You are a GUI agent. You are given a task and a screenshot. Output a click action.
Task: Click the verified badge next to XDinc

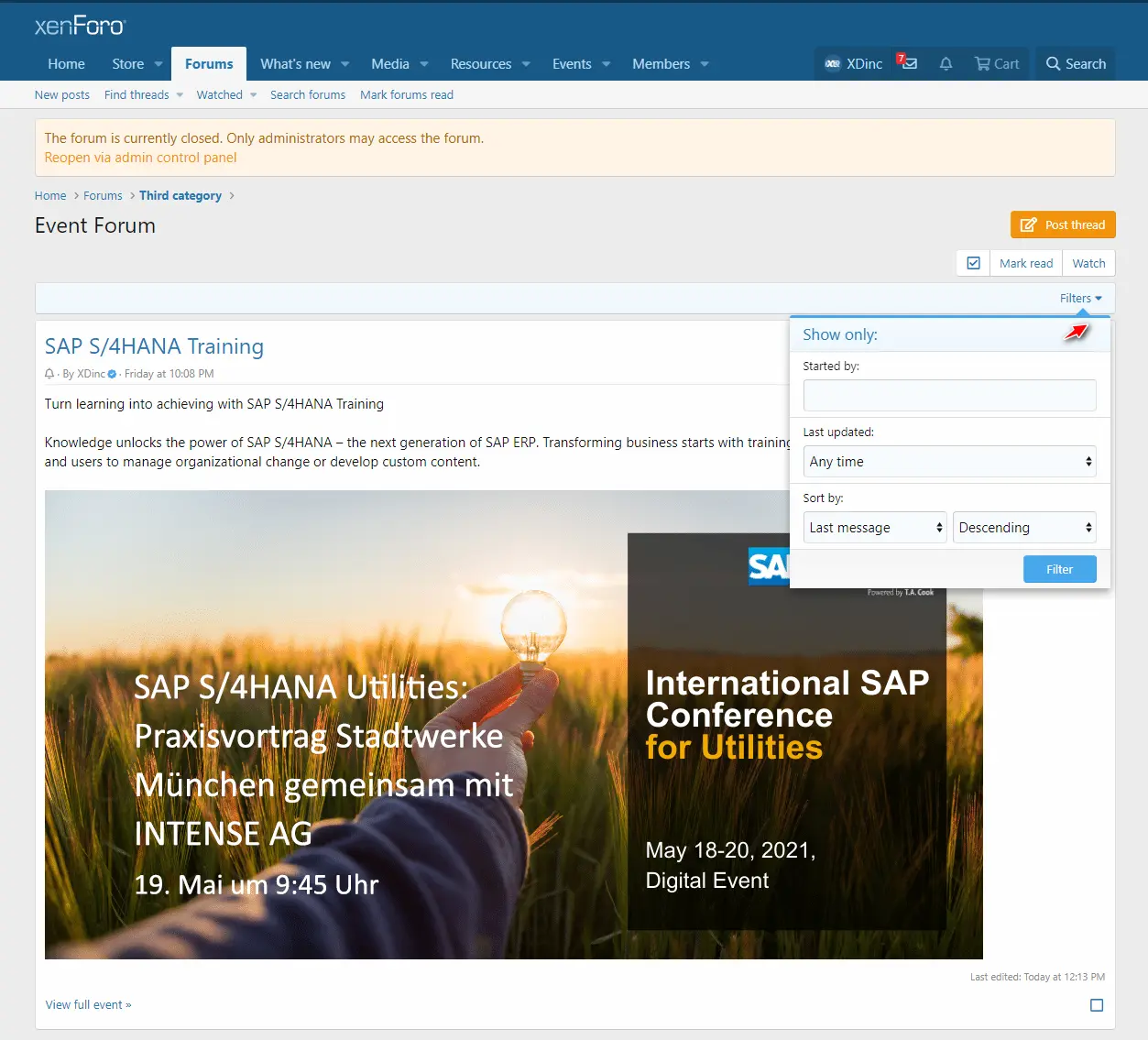coord(113,374)
